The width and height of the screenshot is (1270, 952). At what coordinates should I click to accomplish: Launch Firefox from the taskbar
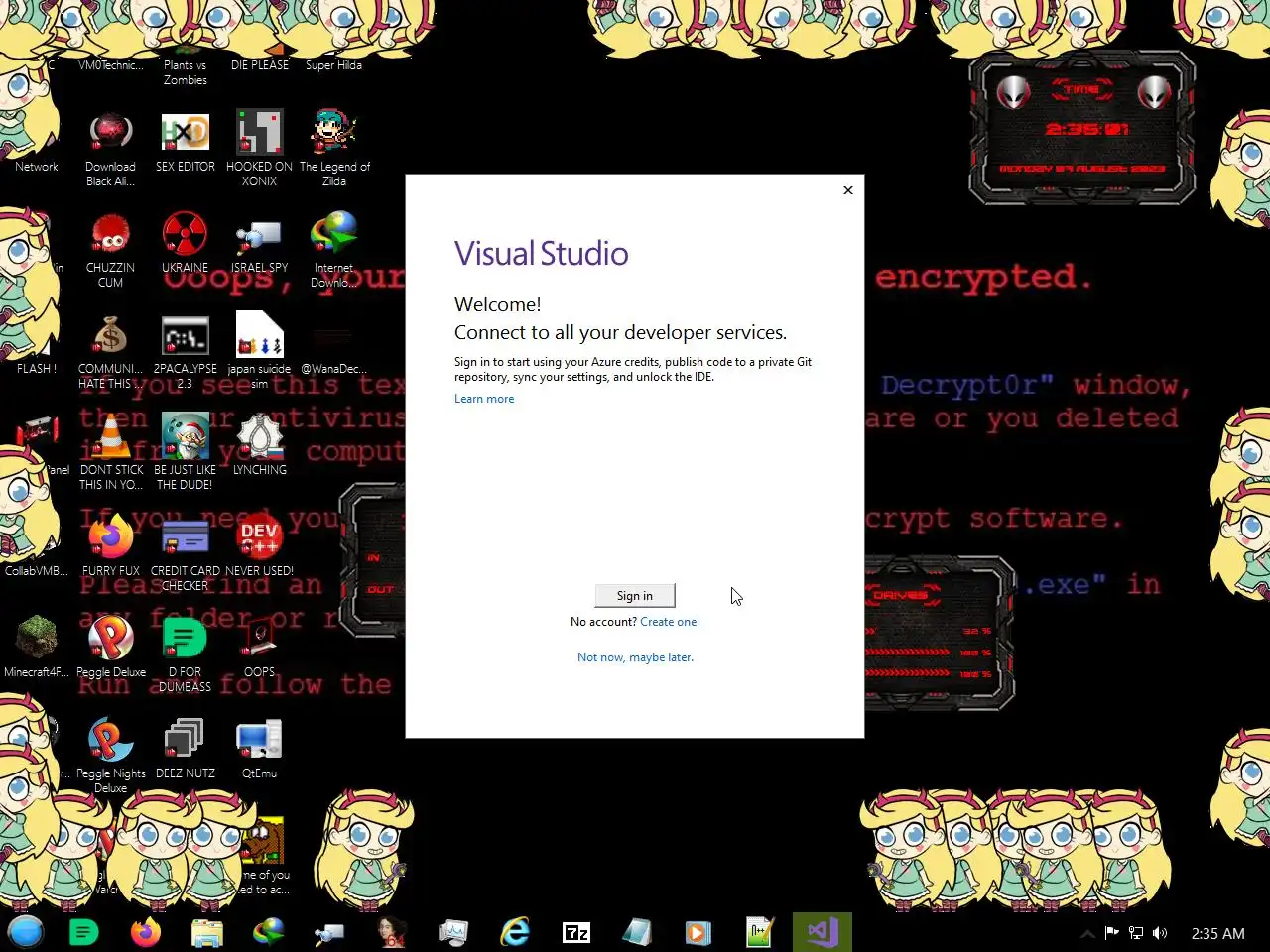[146, 932]
